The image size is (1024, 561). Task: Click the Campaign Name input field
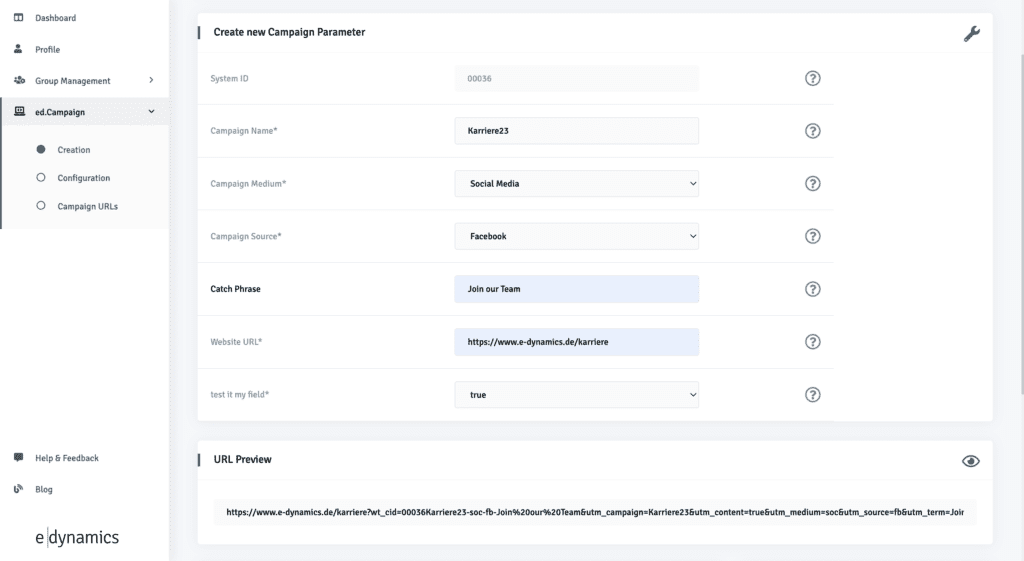tap(576, 131)
